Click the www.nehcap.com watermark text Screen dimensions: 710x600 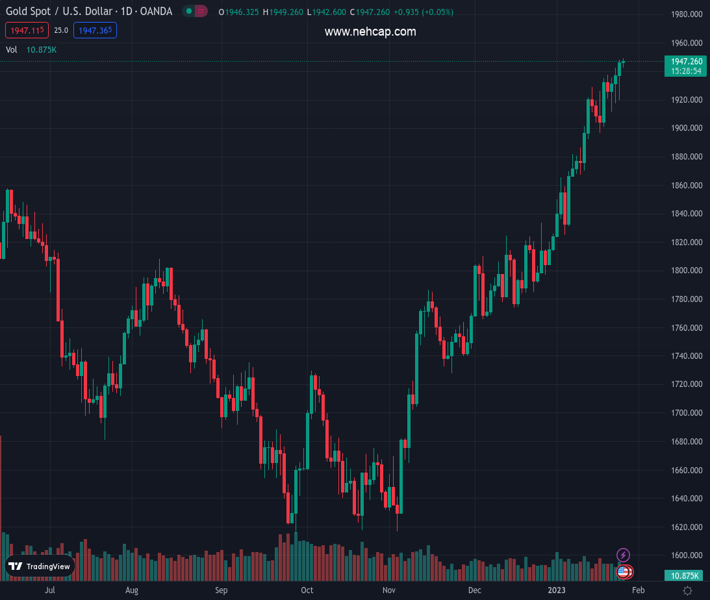tap(370, 32)
